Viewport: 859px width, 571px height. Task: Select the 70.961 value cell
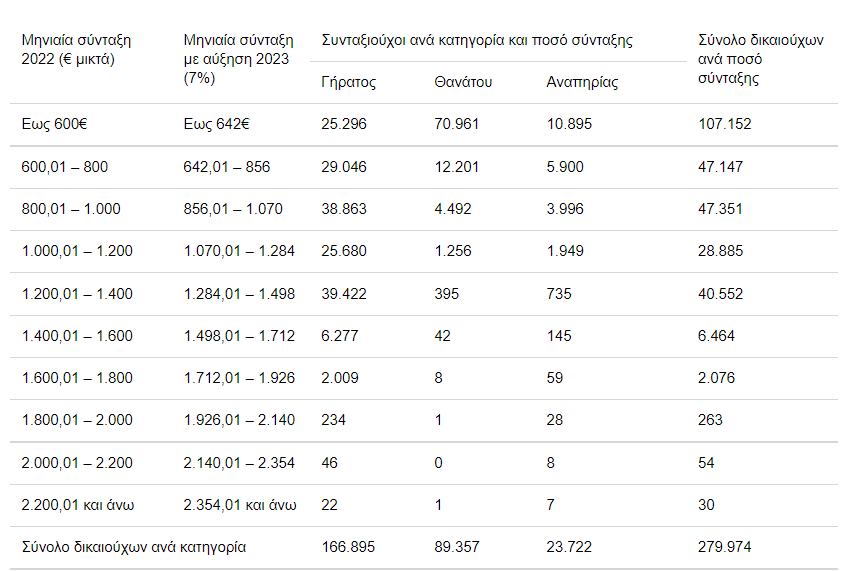(457, 125)
